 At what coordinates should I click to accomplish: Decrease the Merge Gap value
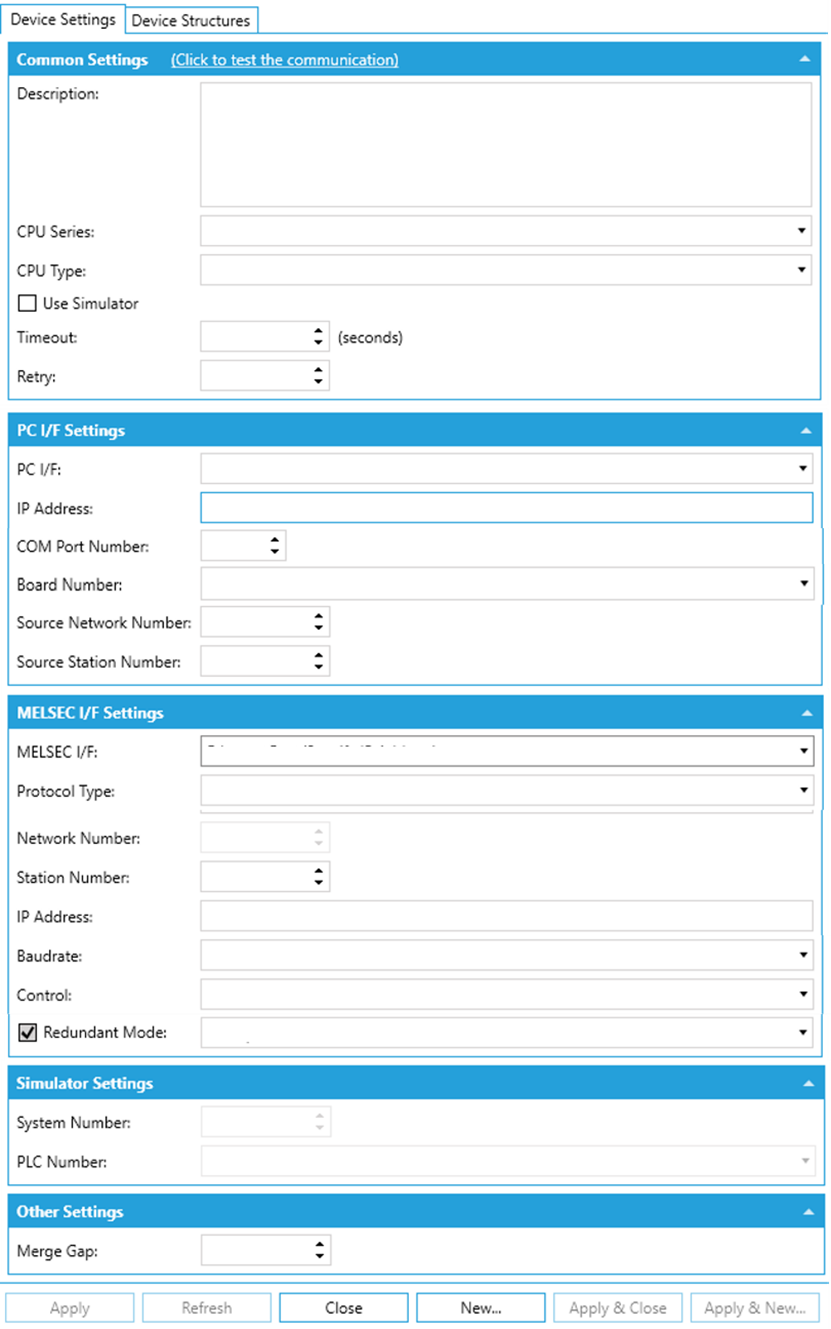click(x=319, y=1255)
